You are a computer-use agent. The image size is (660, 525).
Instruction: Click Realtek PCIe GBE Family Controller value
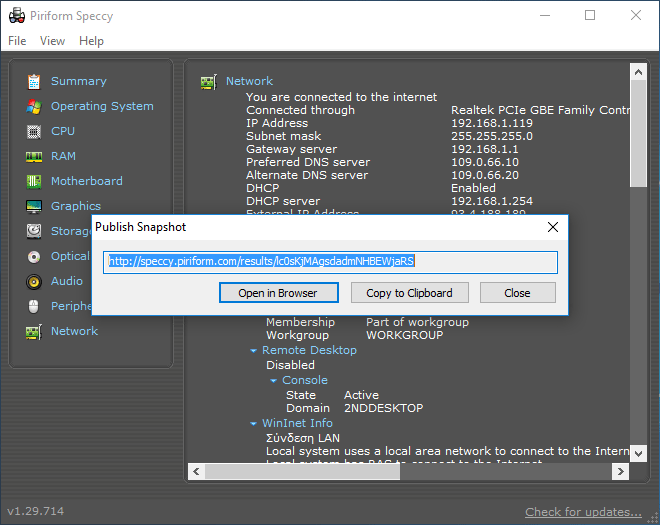(540, 110)
